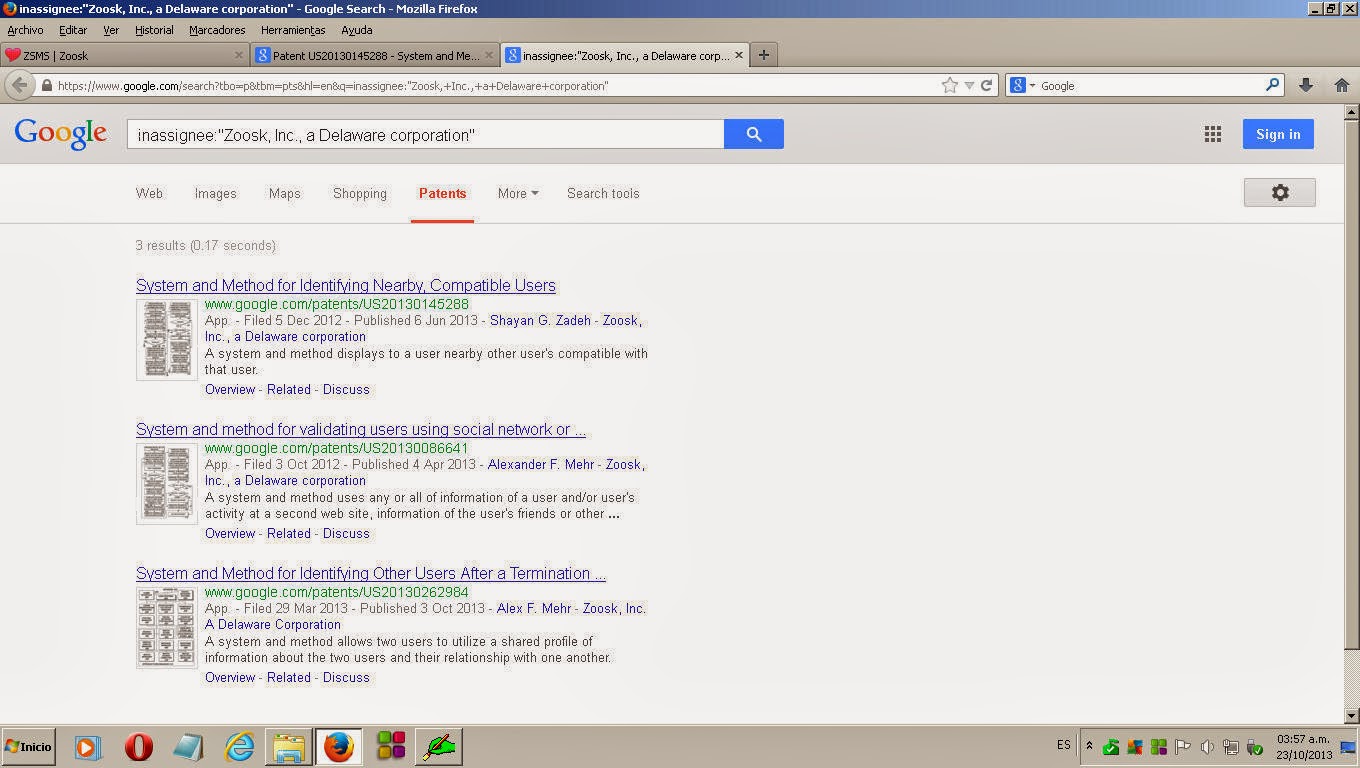
Task: Open the Google apps grid
Action: point(1213,134)
